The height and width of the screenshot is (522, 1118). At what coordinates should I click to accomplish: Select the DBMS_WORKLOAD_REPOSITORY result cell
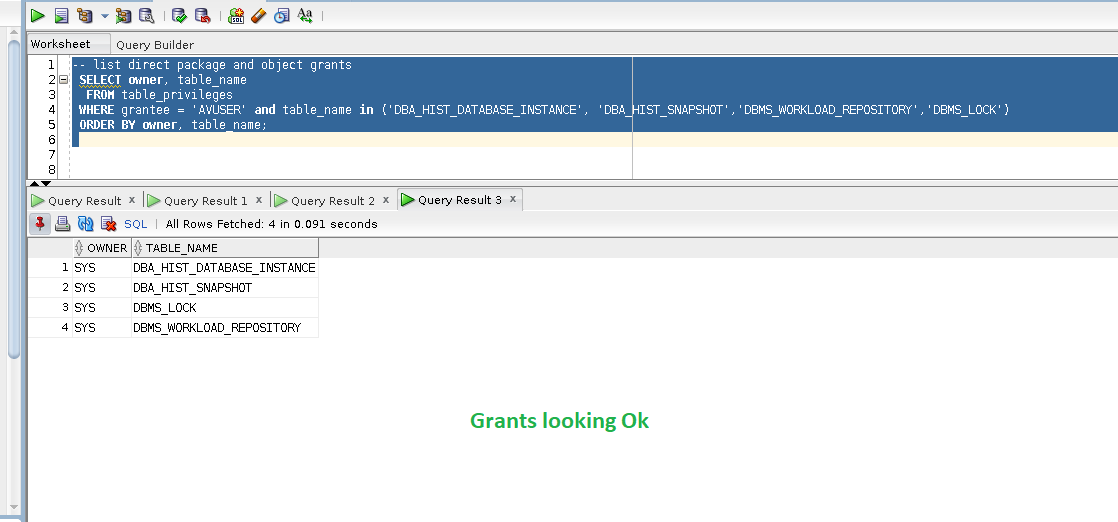point(225,328)
